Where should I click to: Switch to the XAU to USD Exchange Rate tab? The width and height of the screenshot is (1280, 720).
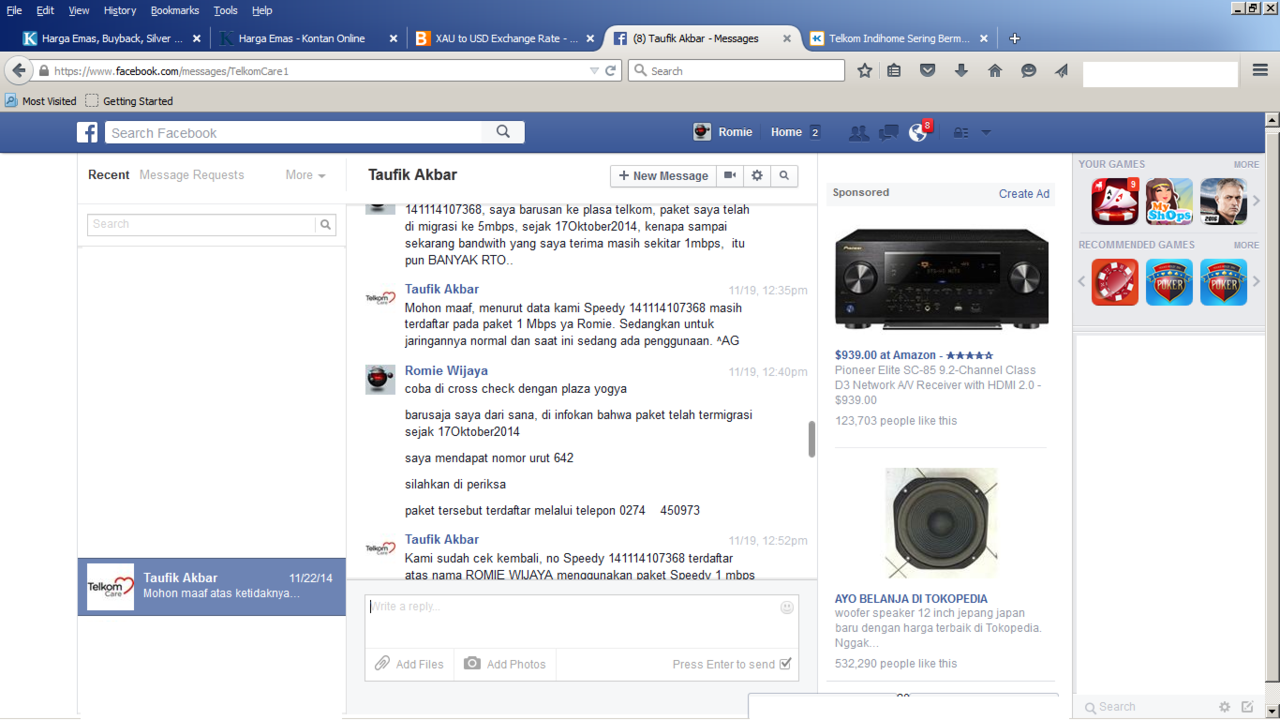507,39
